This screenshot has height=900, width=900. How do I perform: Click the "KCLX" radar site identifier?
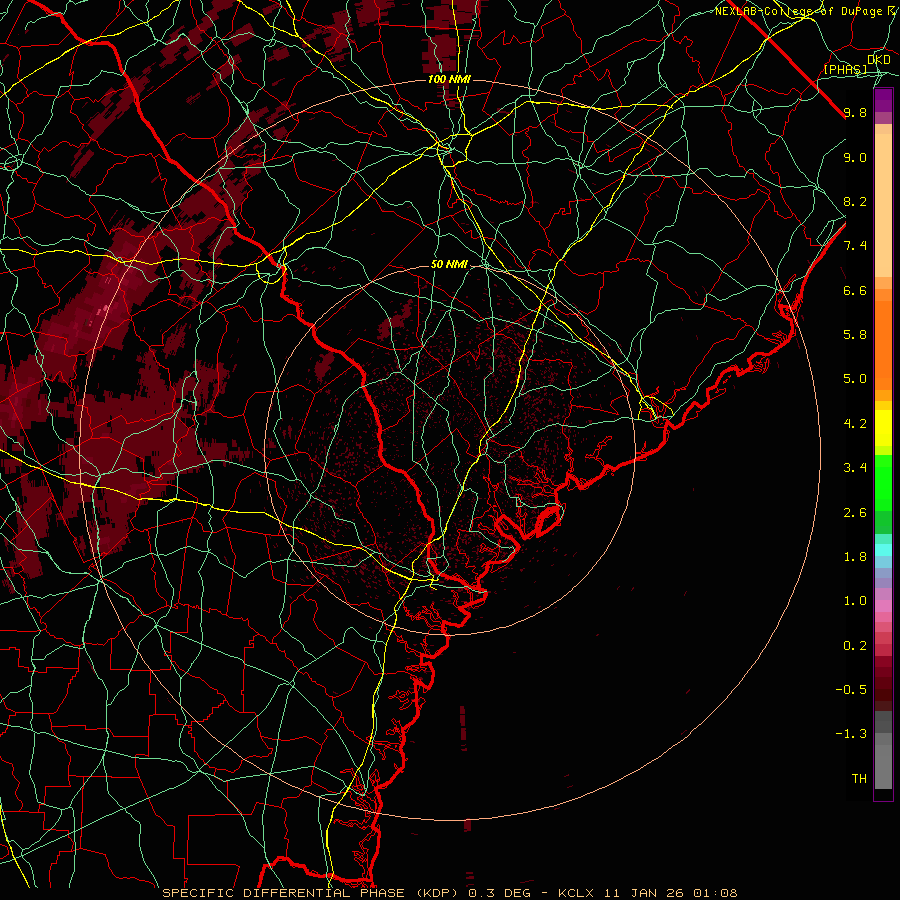[577, 893]
